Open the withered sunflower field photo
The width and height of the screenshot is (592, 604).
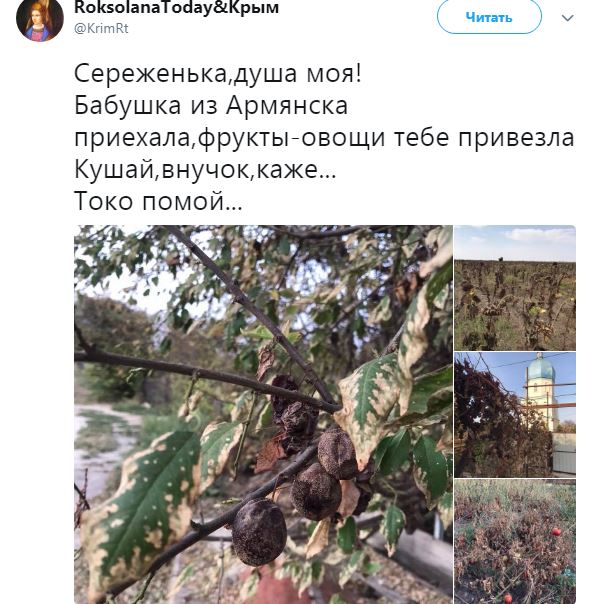click(515, 288)
